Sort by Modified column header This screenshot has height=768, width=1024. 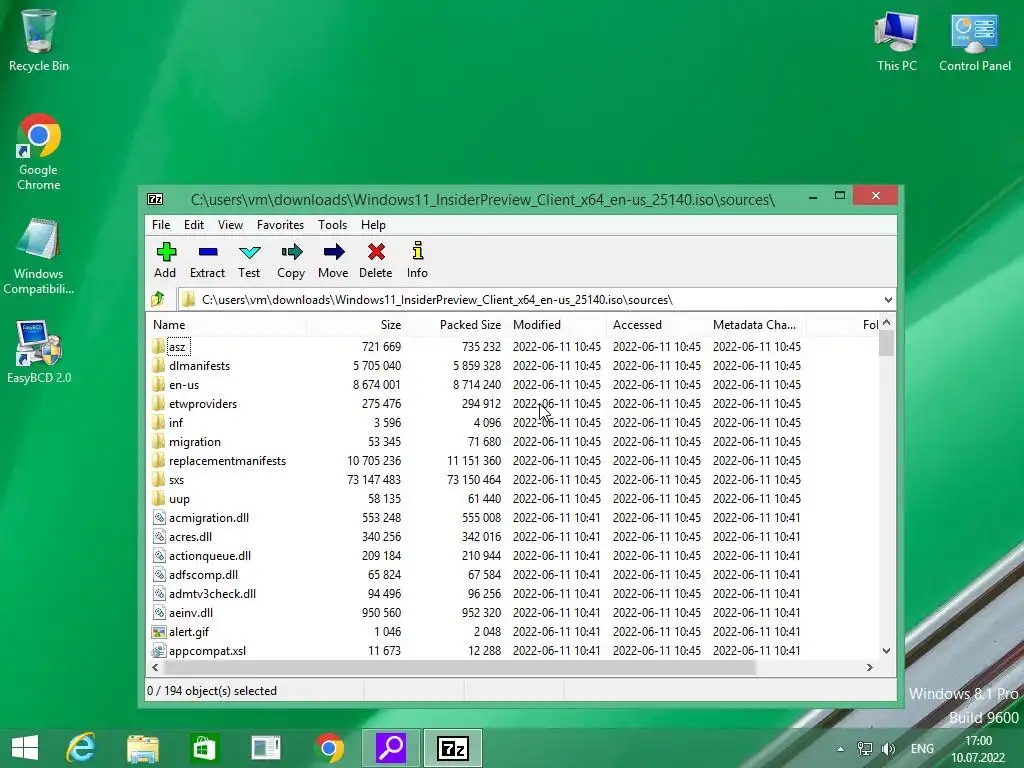tap(556, 325)
